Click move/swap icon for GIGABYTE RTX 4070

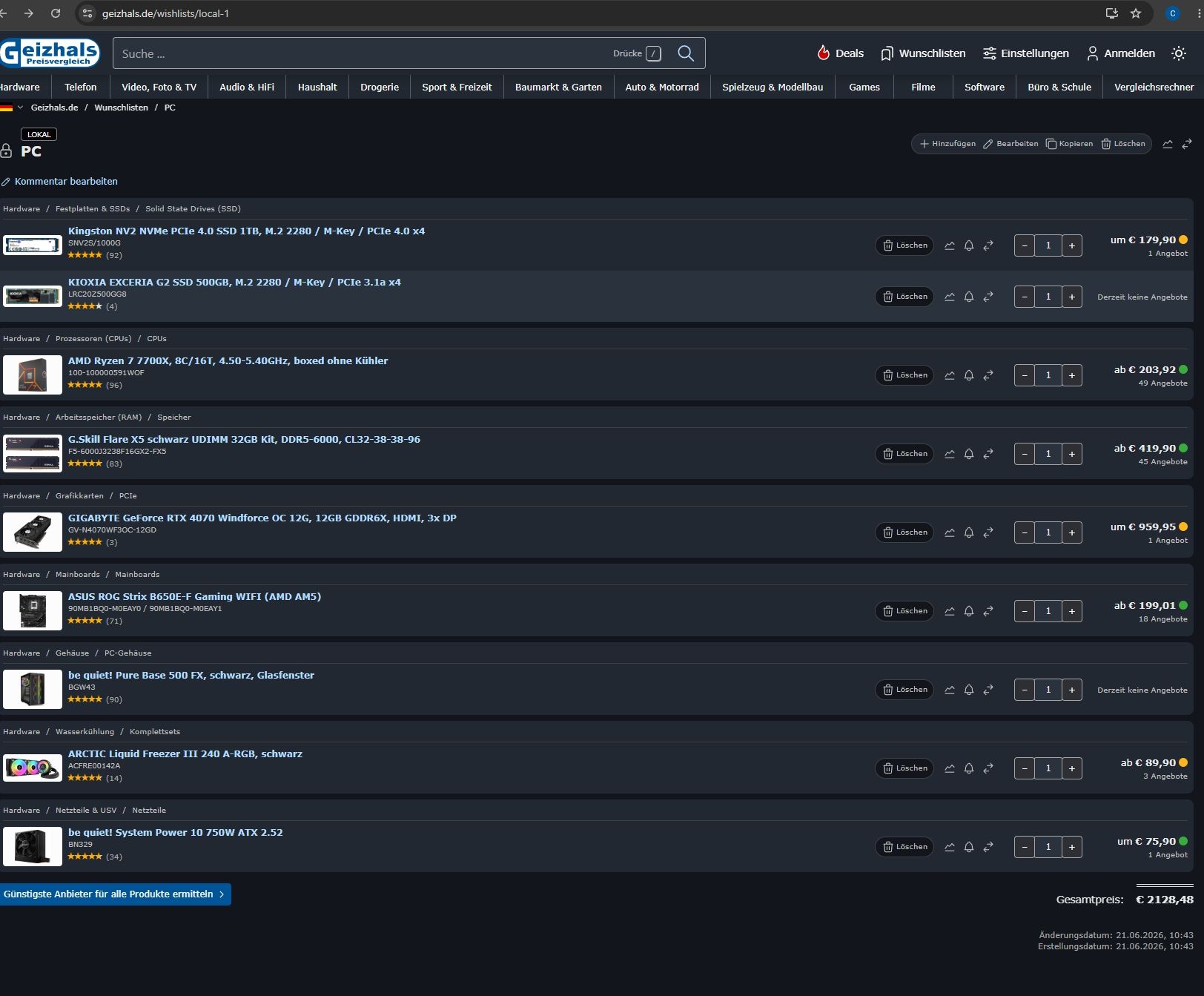988,532
